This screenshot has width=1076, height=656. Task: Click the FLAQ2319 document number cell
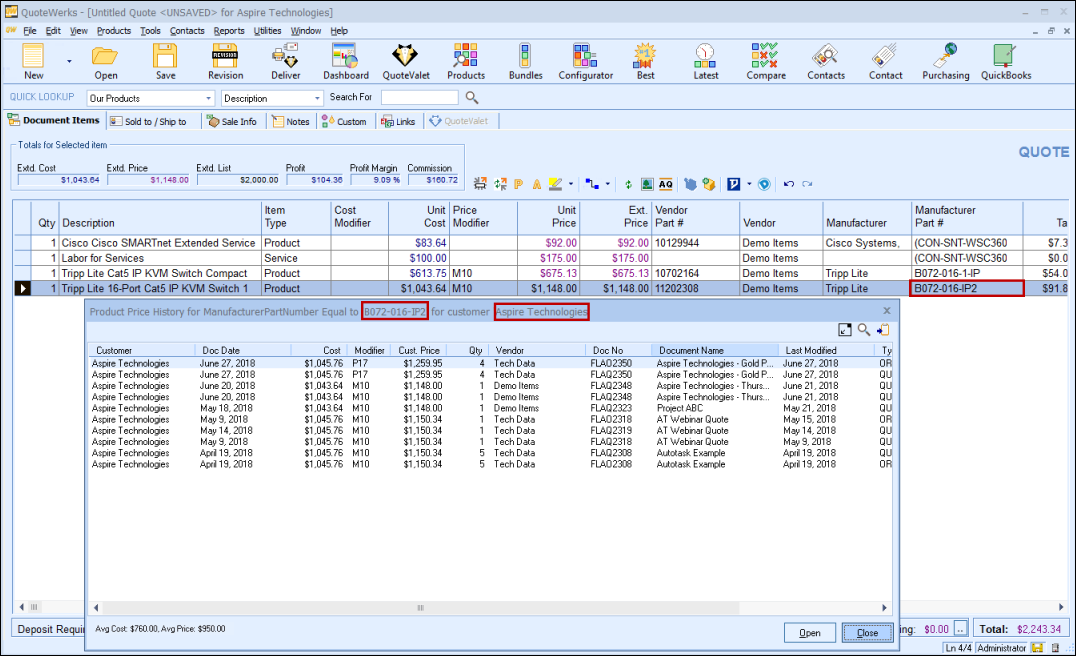click(x=611, y=431)
